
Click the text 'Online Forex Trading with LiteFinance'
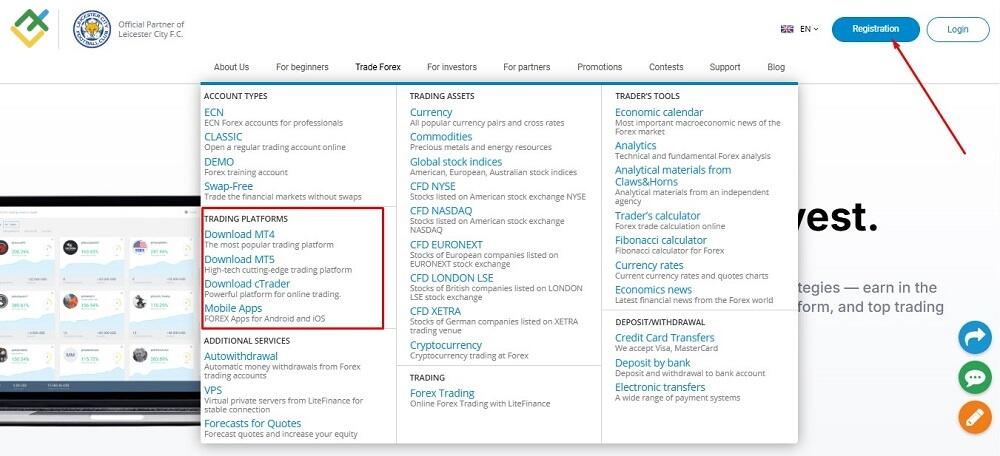[480, 404]
